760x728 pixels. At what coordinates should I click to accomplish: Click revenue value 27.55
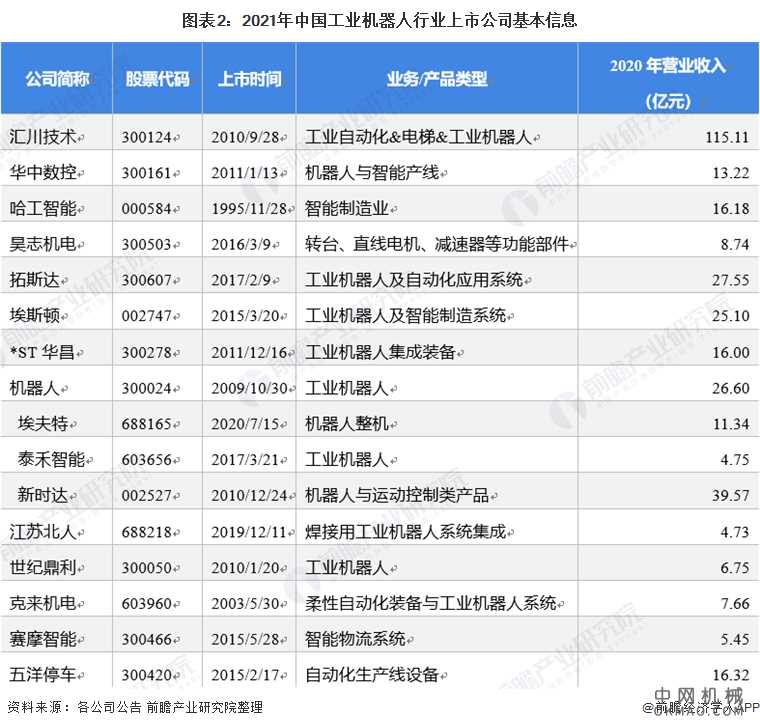(730, 281)
